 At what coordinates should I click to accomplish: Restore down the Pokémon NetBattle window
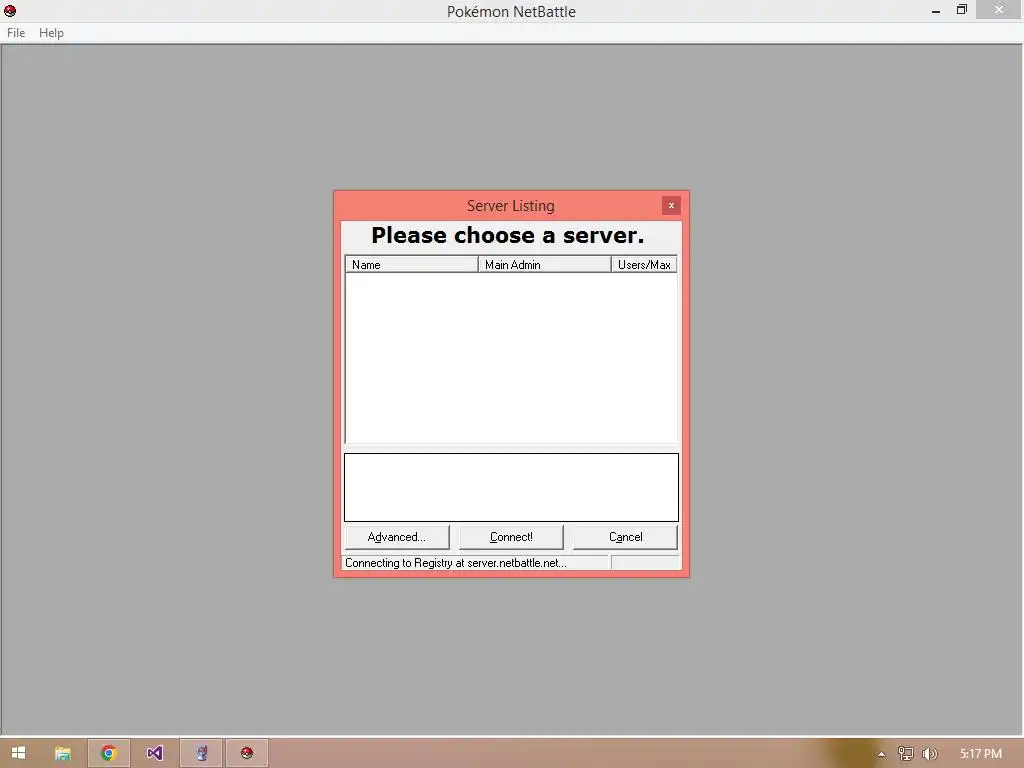pyautogui.click(x=961, y=10)
